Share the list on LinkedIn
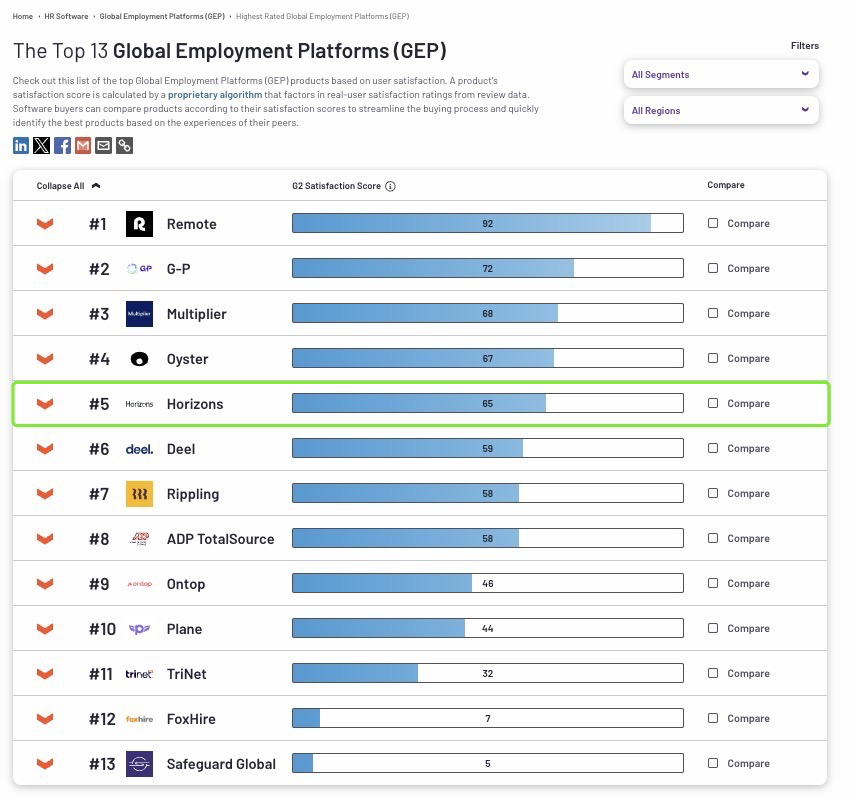The height and width of the screenshot is (796, 853). coord(21,145)
